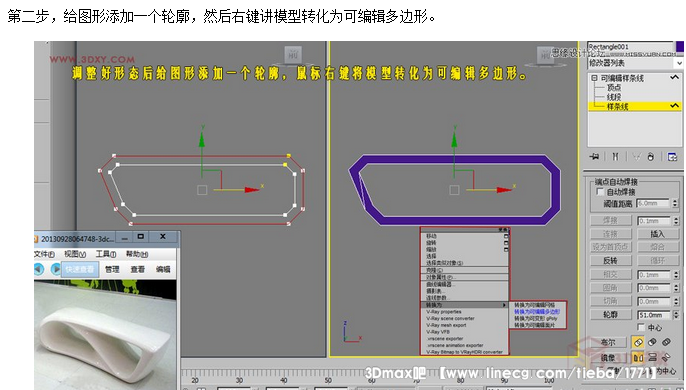This screenshot has width=686, height=390.
Task: Select the mirror horizontally icon
Action: (638, 358)
